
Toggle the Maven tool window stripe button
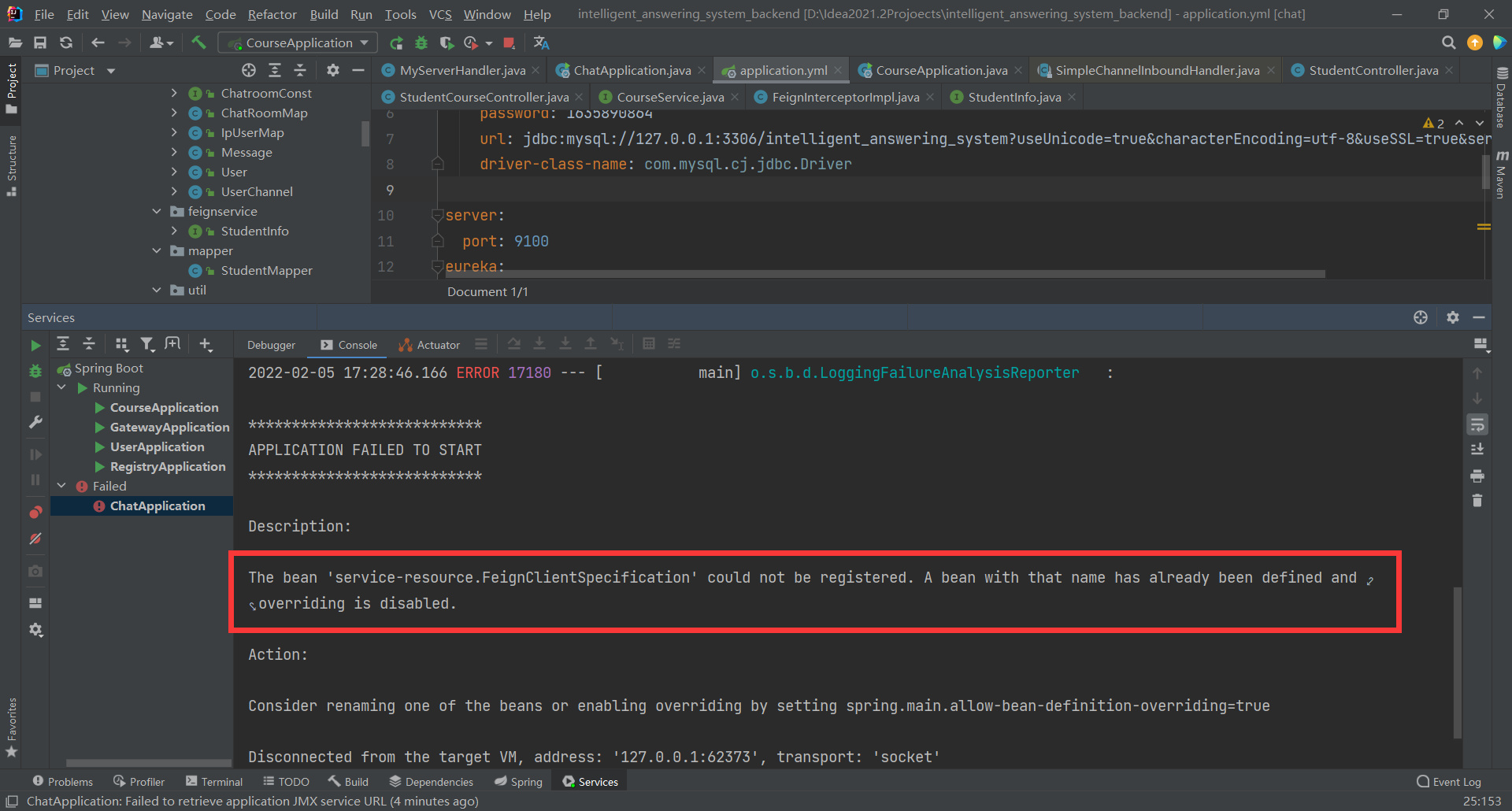click(x=1501, y=175)
